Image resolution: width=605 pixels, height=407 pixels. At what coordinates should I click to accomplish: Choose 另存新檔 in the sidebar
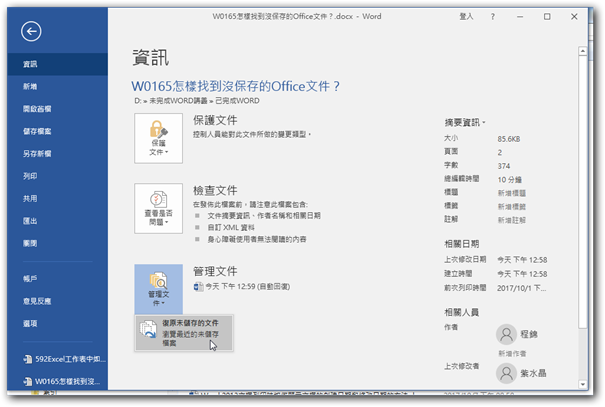click(x=57, y=154)
